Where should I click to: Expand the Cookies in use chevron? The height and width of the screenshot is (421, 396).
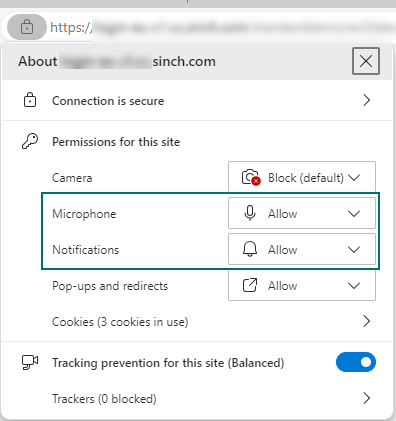coord(367,321)
